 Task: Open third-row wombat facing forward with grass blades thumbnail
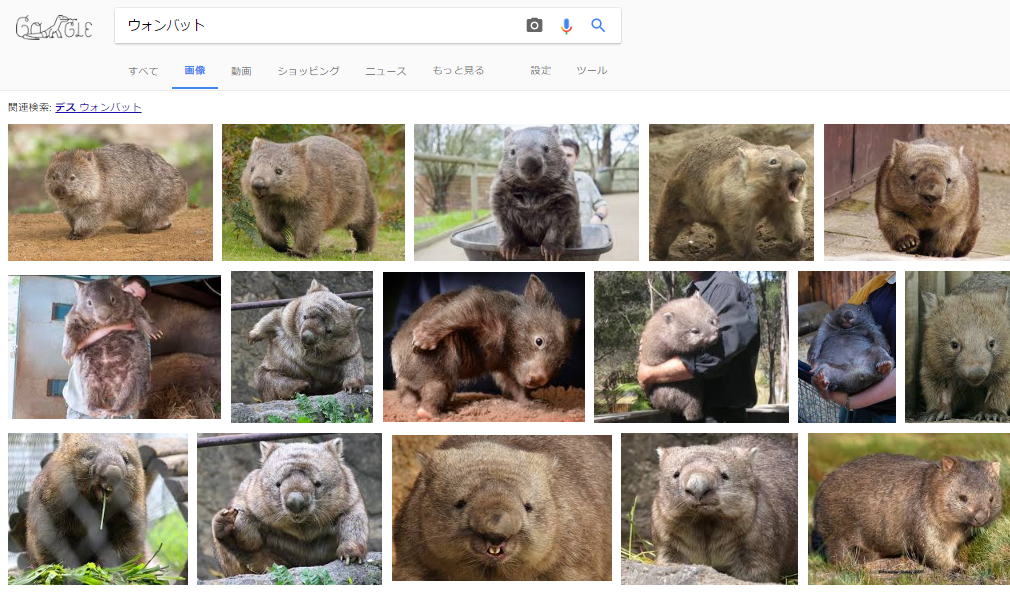tap(709, 509)
